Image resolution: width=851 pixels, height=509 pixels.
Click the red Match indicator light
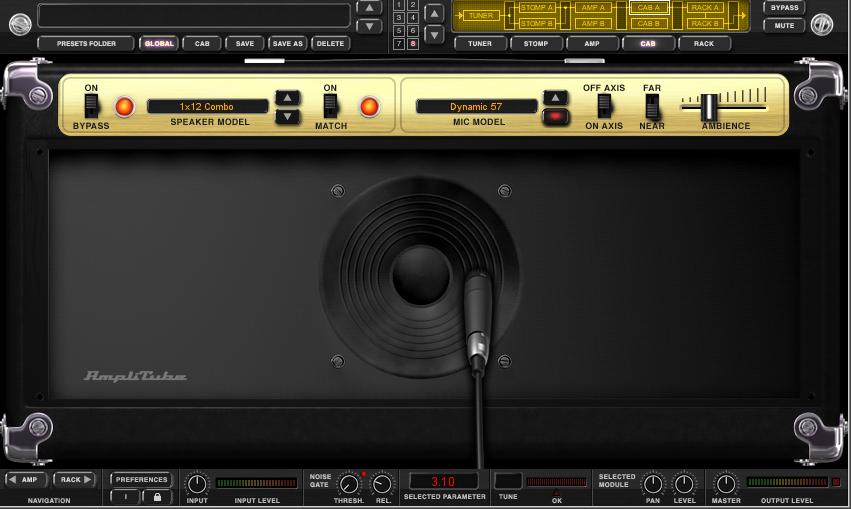pyautogui.click(x=369, y=107)
